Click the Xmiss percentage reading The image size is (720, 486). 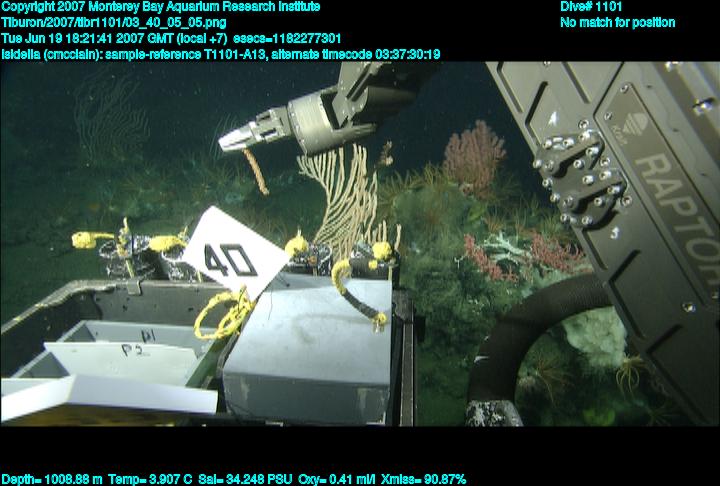point(420,479)
